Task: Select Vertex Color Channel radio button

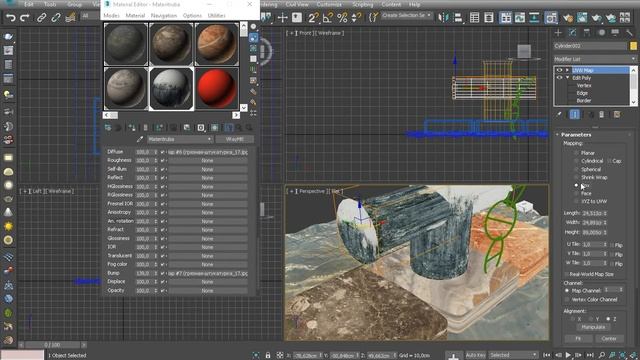Action: (567, 300)
